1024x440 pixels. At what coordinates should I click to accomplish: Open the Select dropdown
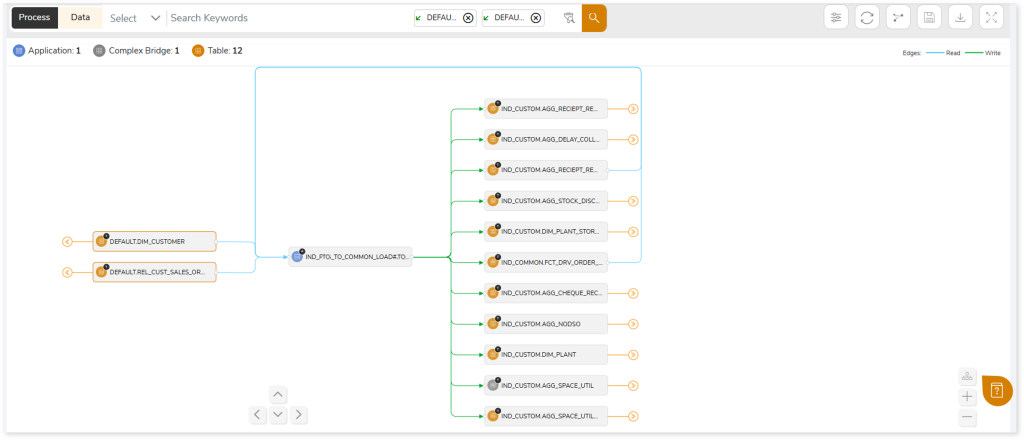click(135, 18)
